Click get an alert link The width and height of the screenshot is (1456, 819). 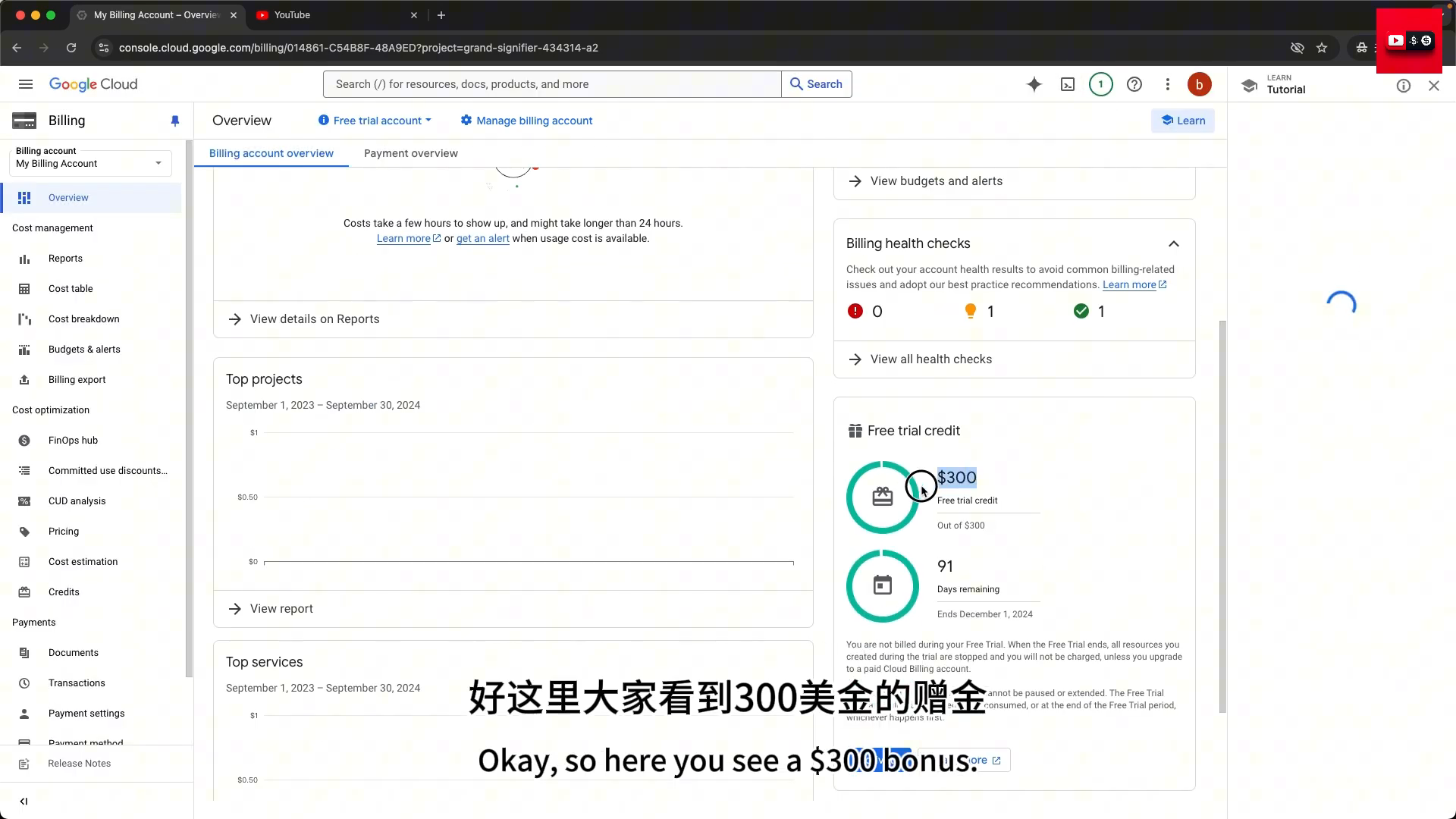(483, 238)
